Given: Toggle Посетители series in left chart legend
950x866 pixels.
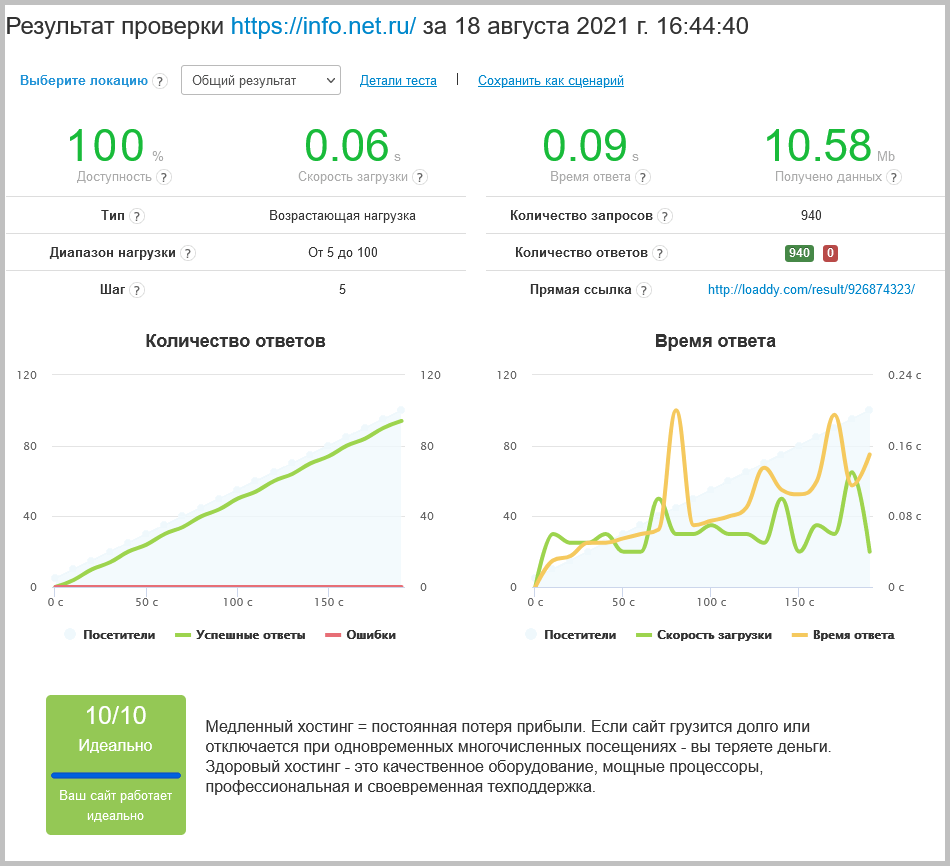Looking at the screenshot, I should click(x=110, y=635).
